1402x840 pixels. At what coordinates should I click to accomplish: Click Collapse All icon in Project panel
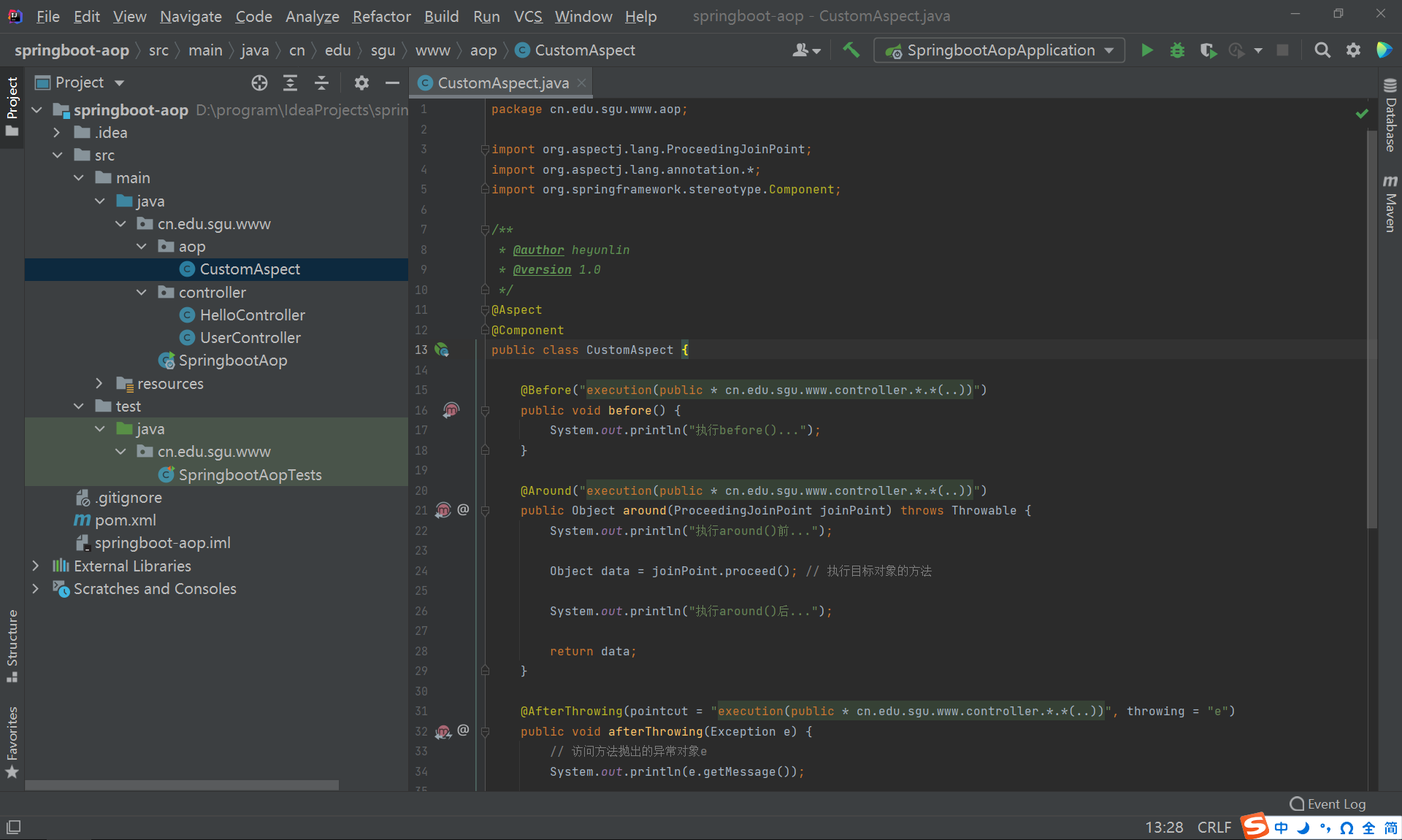tap(321, 83)
